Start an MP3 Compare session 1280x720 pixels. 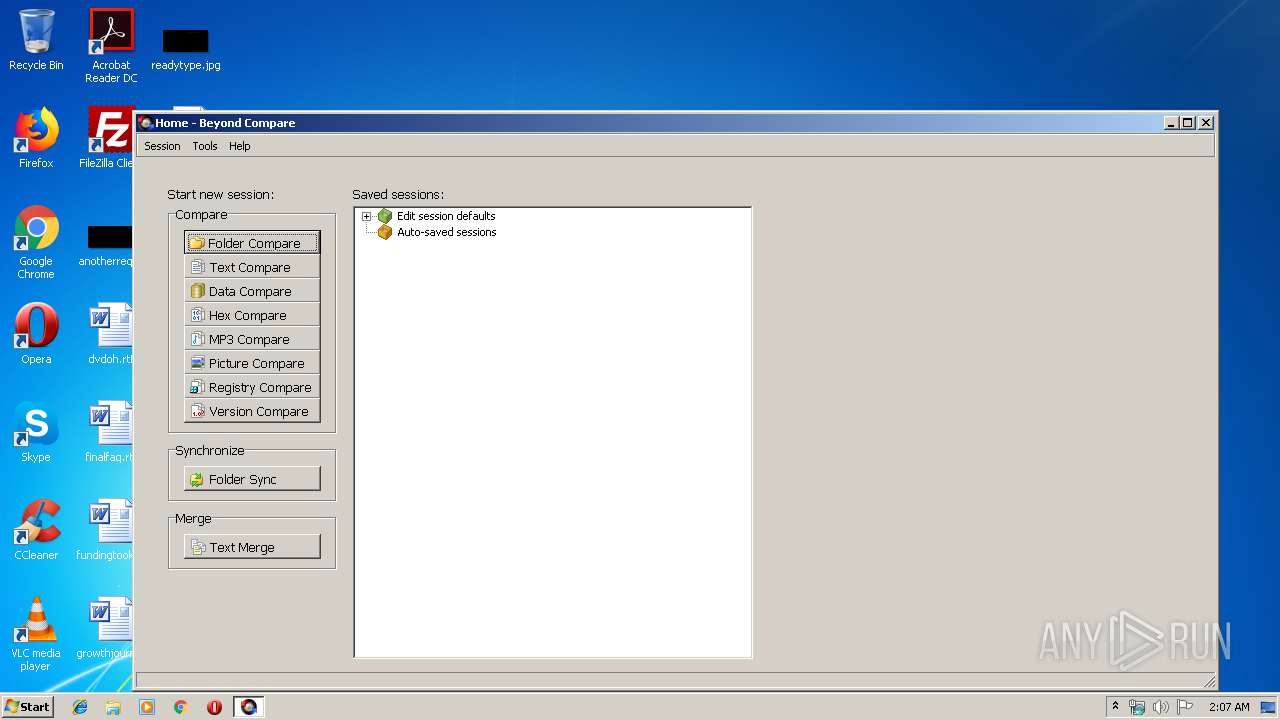252,339
